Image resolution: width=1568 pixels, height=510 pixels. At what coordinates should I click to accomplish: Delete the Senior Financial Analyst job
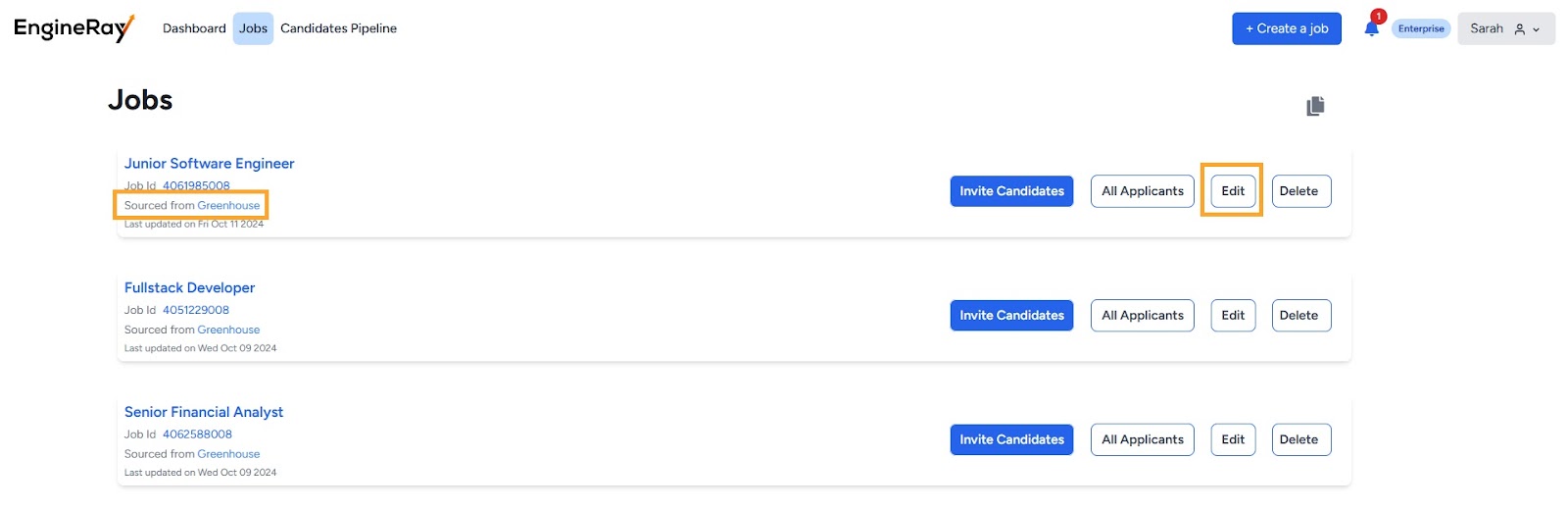coord(1298,440)
